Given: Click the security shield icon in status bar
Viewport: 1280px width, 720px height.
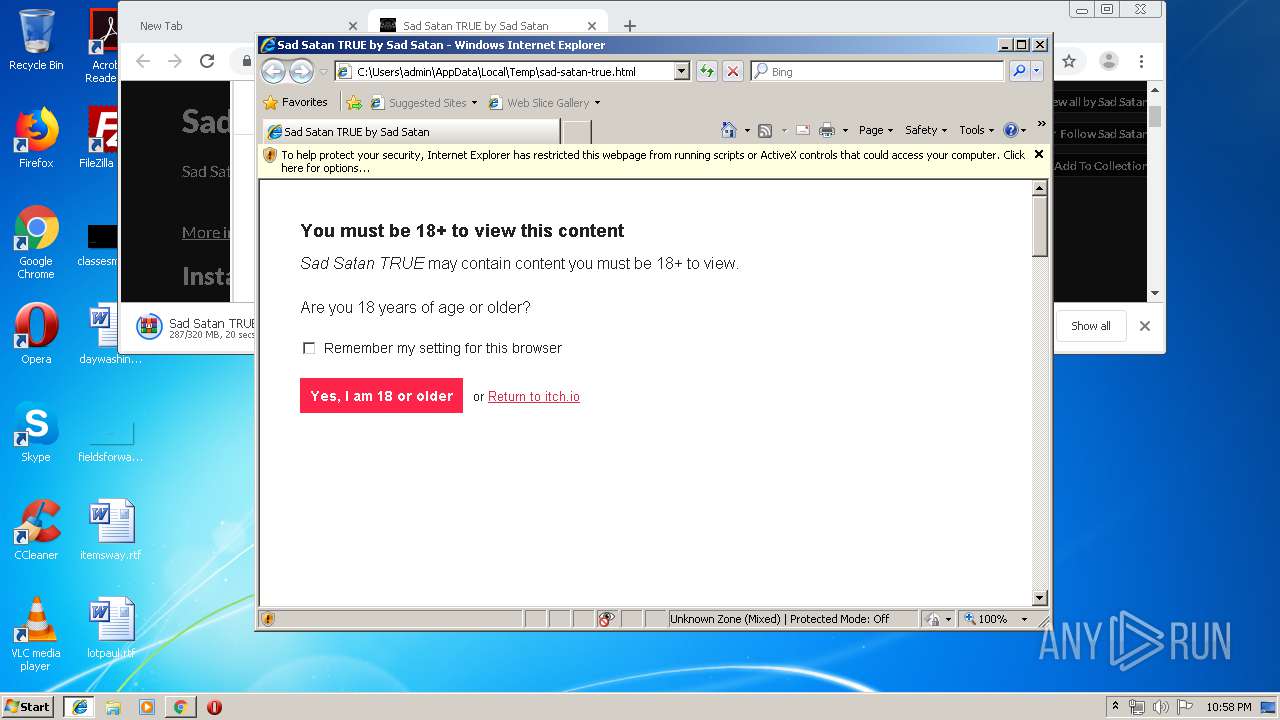Looking at the screenshot, I should coord(268,619).
